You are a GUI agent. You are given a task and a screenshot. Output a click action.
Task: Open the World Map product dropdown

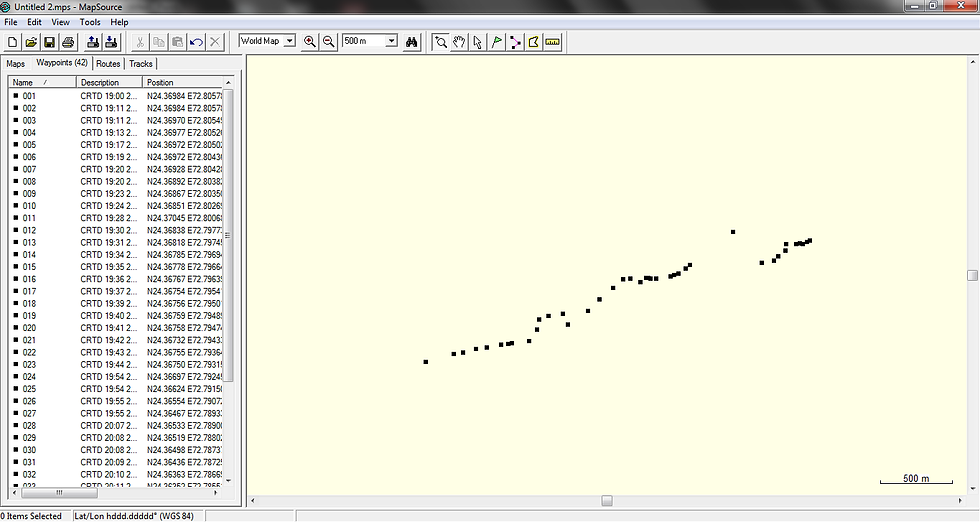[289, 41]
